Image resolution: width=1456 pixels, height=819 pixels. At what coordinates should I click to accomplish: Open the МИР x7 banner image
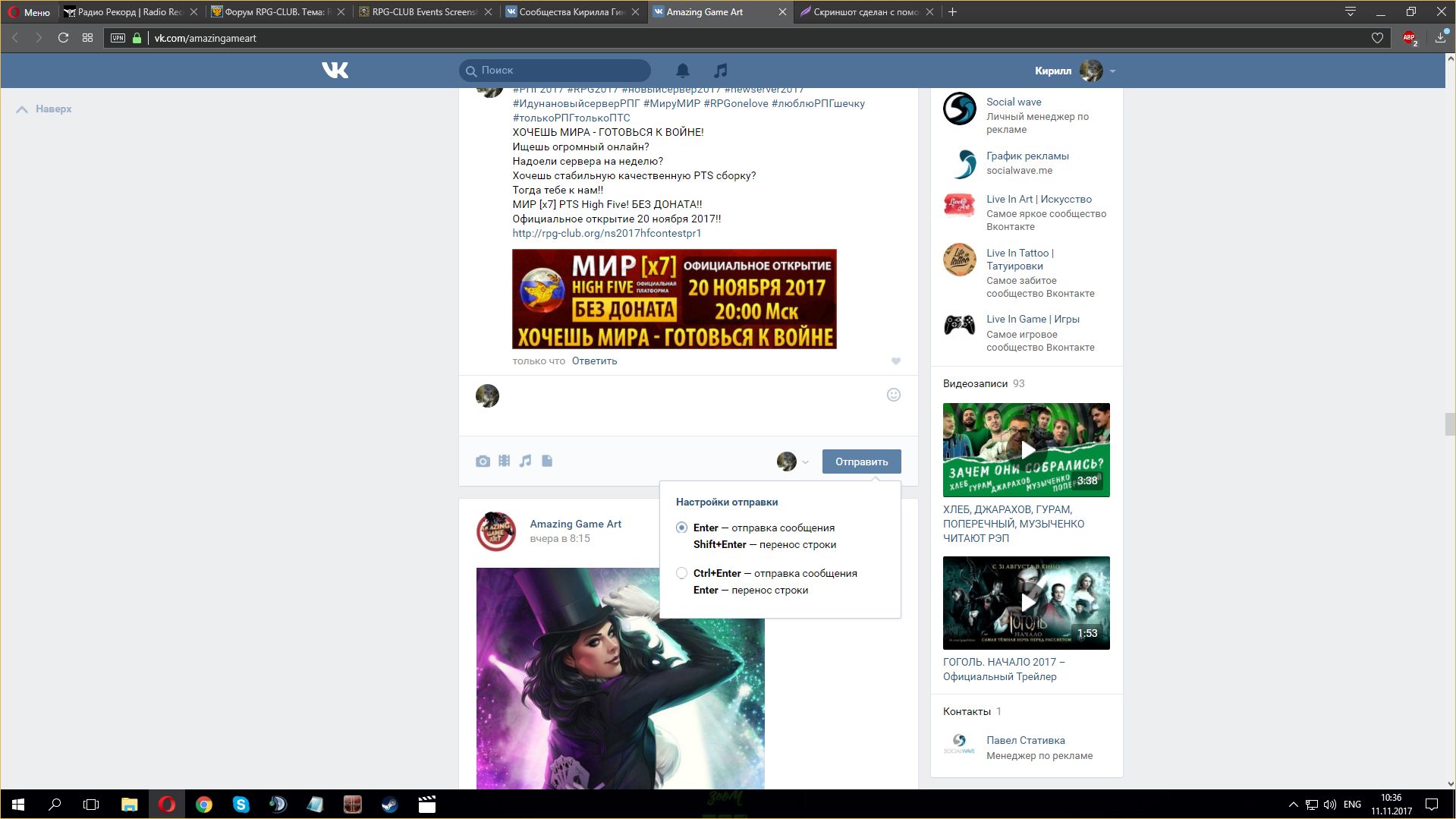coord(674,299)
